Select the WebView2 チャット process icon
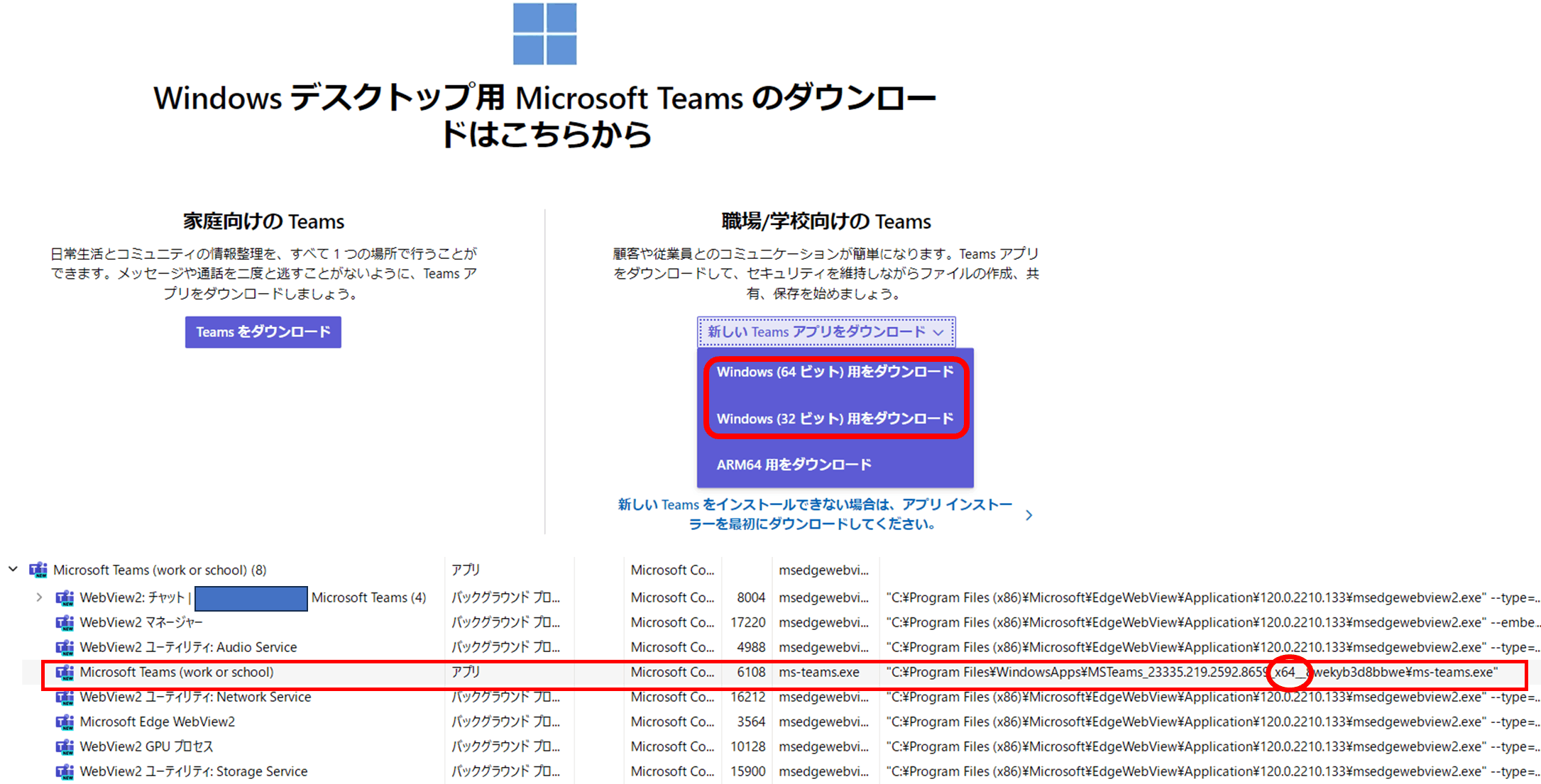1541x784 pixels. point(65,597)
